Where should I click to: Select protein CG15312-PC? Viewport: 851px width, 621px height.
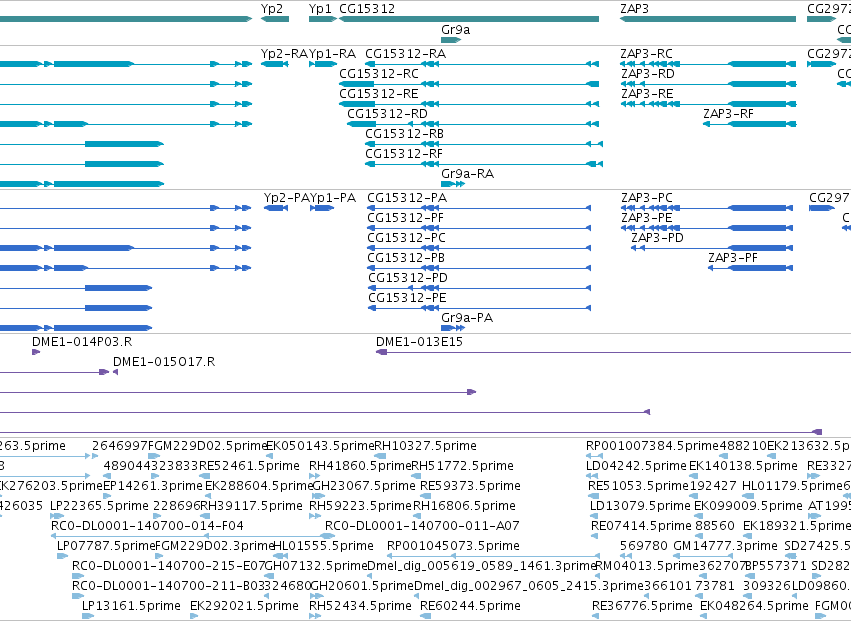pos(407,238)
